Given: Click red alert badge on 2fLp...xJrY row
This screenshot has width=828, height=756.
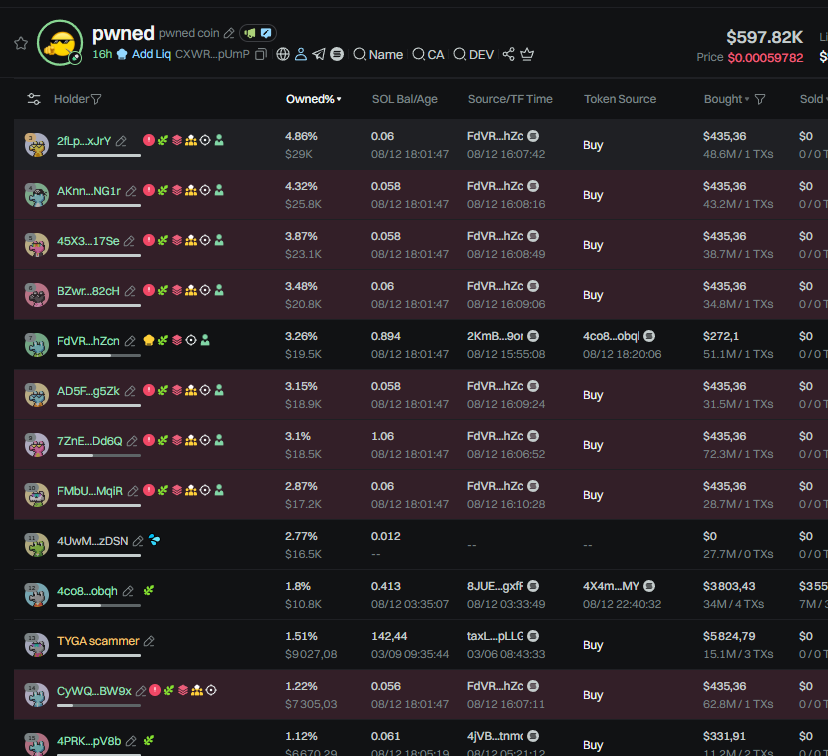Looking at the screenshot, I should coord(149,140).
